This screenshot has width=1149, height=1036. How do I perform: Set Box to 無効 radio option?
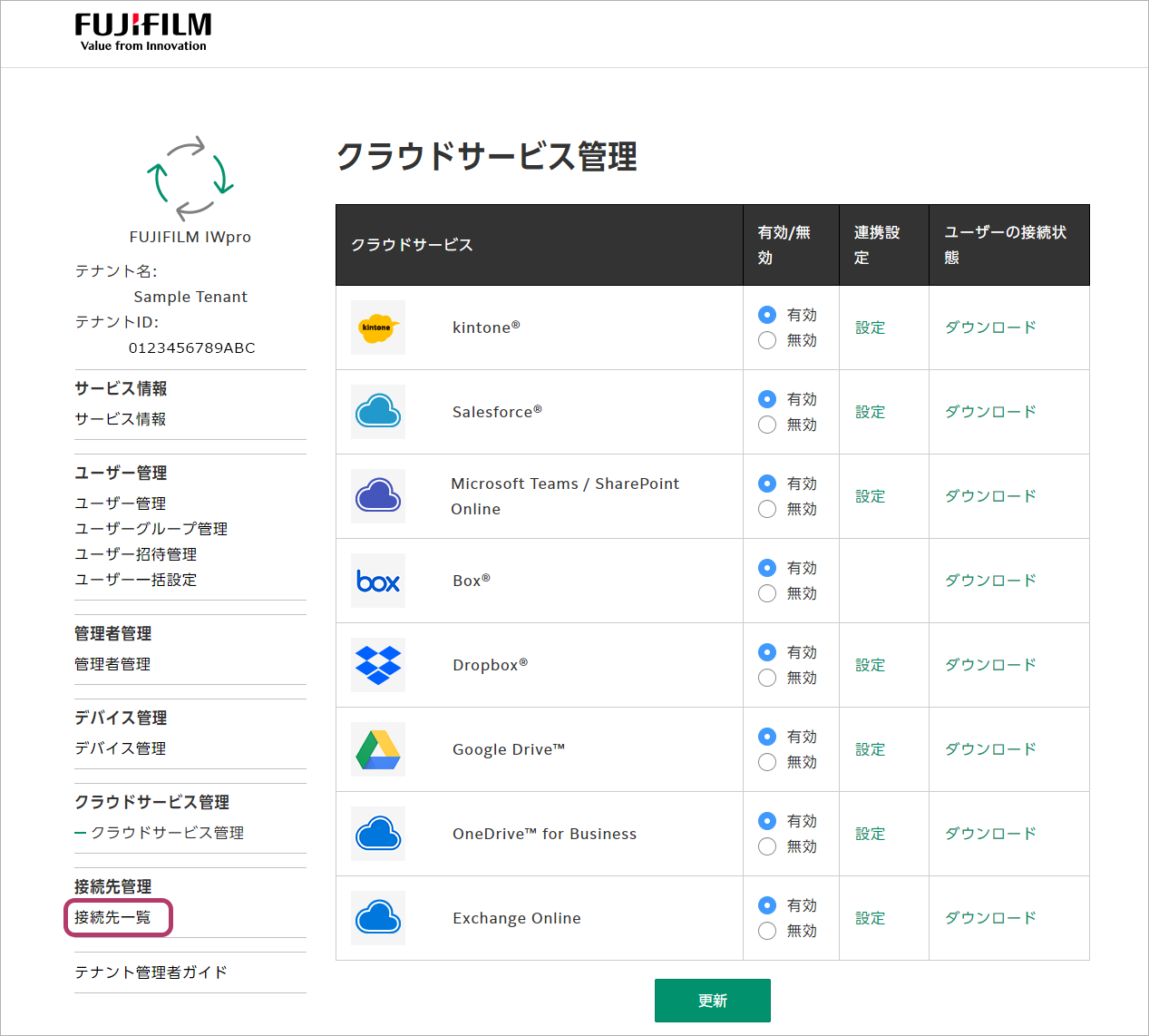pos(767,593)
